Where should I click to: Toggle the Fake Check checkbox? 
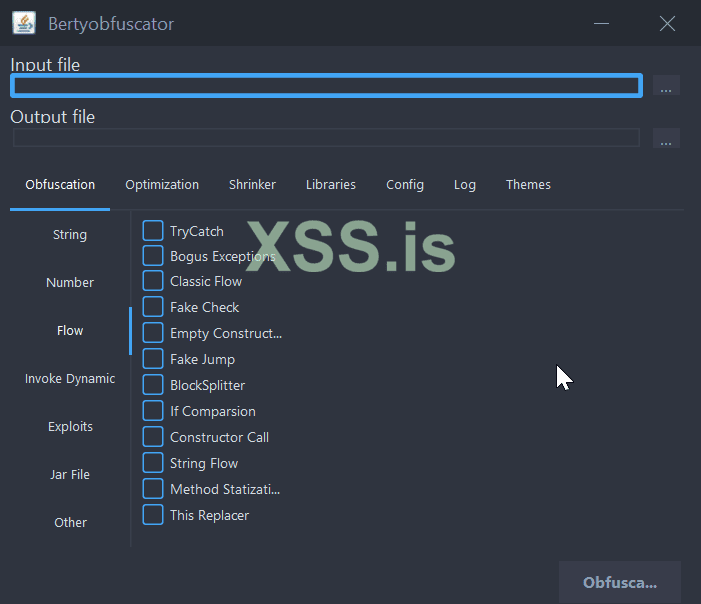point(153,307)
